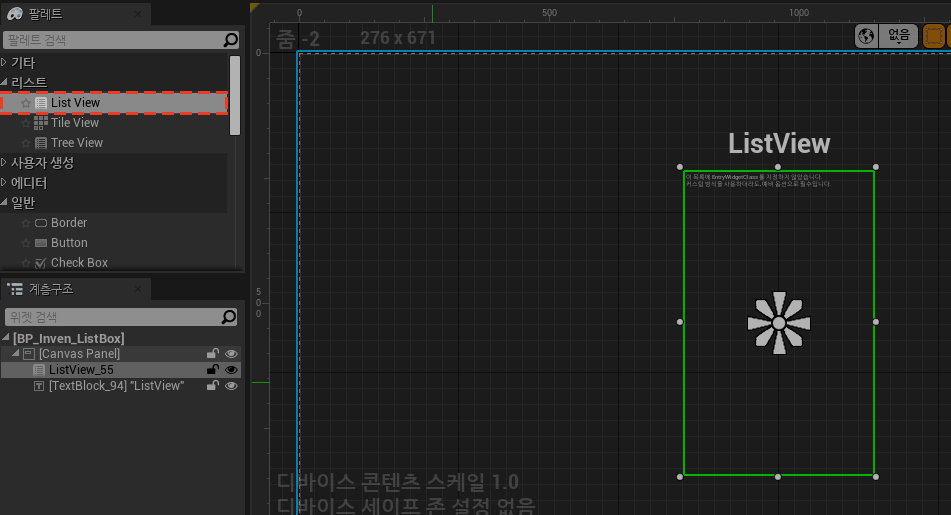Favorite the Tree View star icon
This screenshot has height=515, width=951.
[x=25, y=143]
